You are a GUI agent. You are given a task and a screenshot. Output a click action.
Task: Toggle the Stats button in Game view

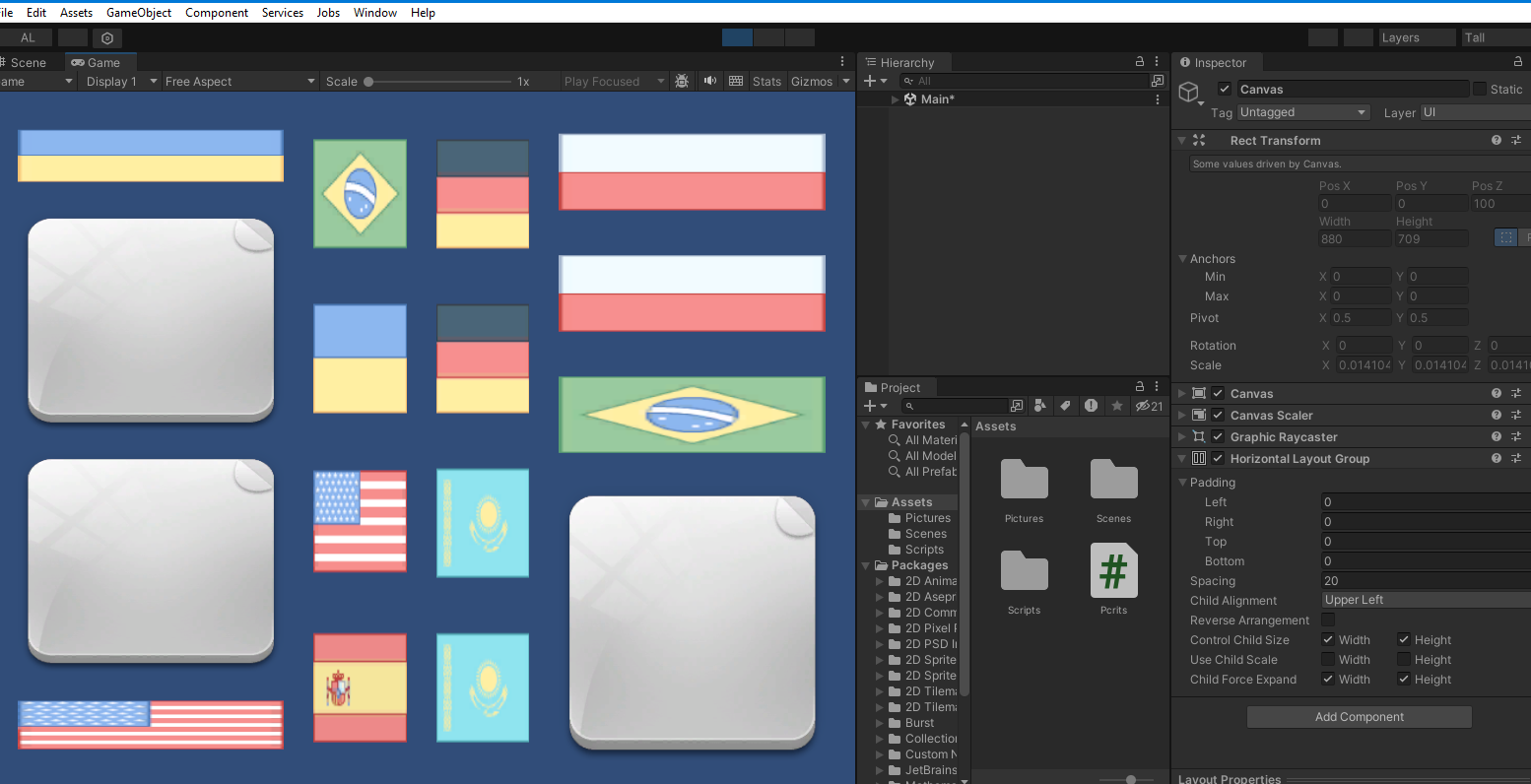pyautogui.click(x=766, y=81)
